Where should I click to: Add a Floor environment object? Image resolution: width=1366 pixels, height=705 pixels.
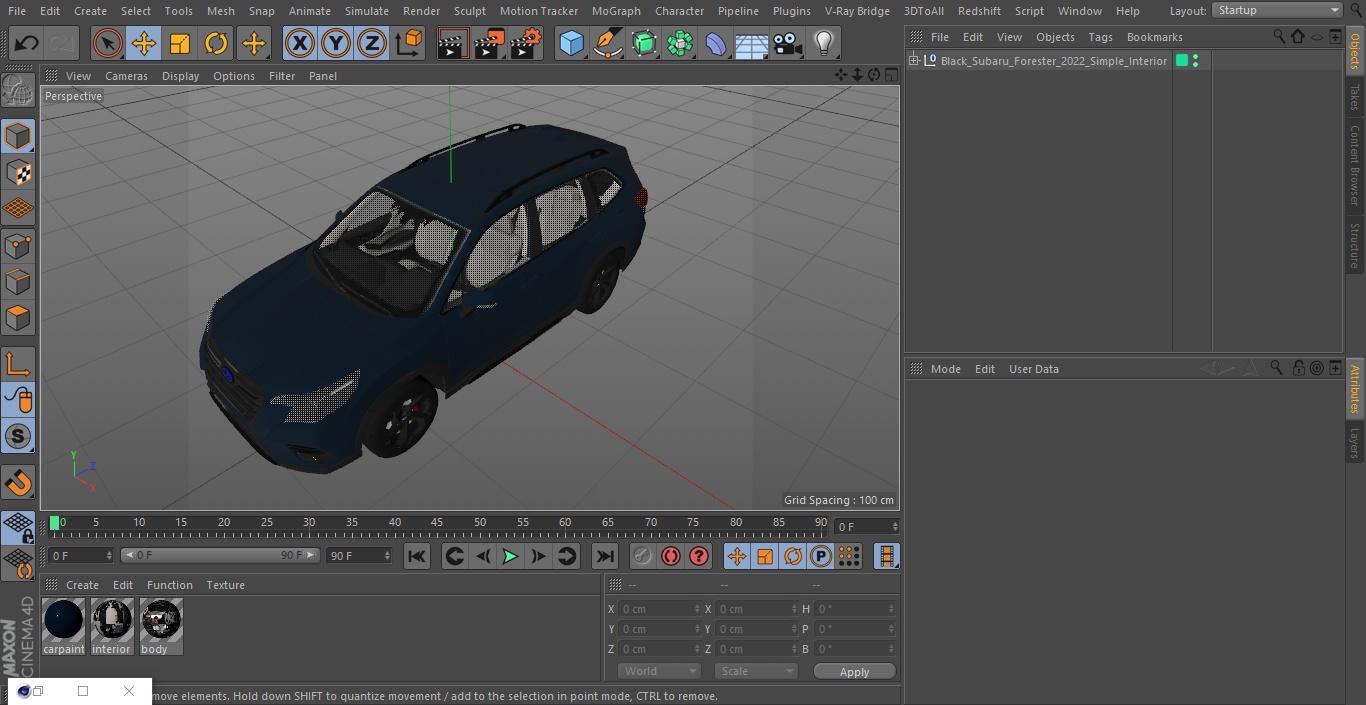[752, 43]
